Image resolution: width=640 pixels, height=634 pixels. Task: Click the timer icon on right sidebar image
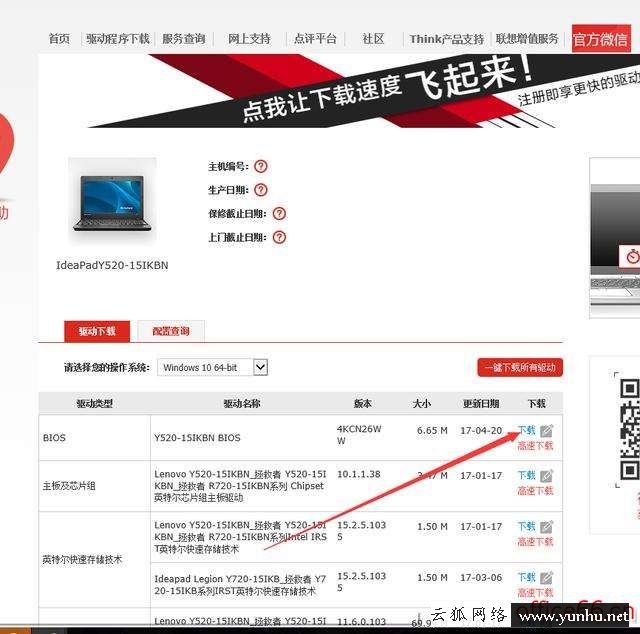633,257
